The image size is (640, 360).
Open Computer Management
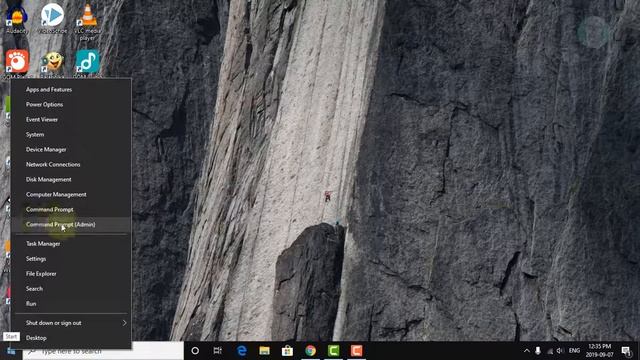pyautogui.click(x=71, y=194)
